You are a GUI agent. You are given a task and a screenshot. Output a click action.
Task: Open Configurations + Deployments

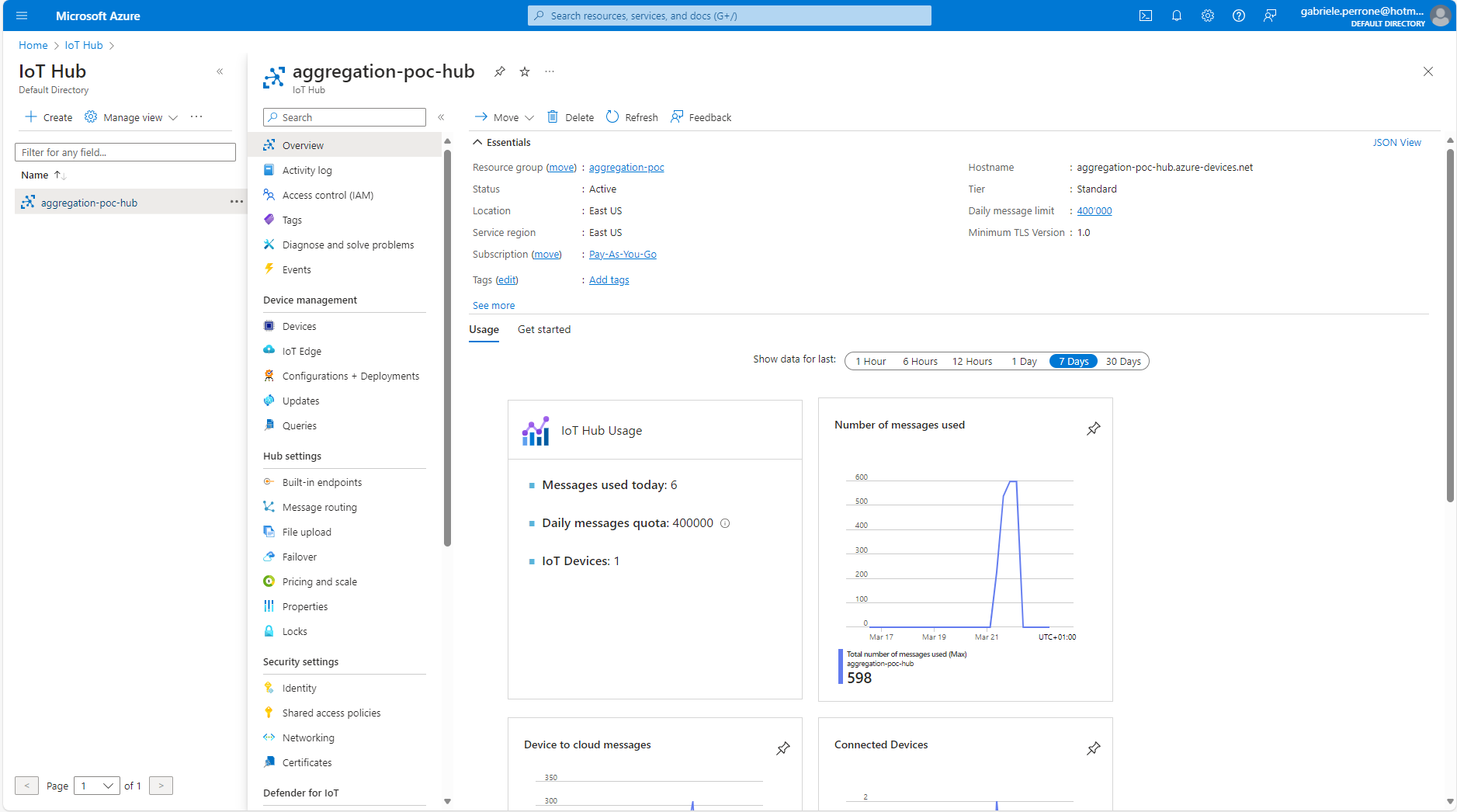350,375
